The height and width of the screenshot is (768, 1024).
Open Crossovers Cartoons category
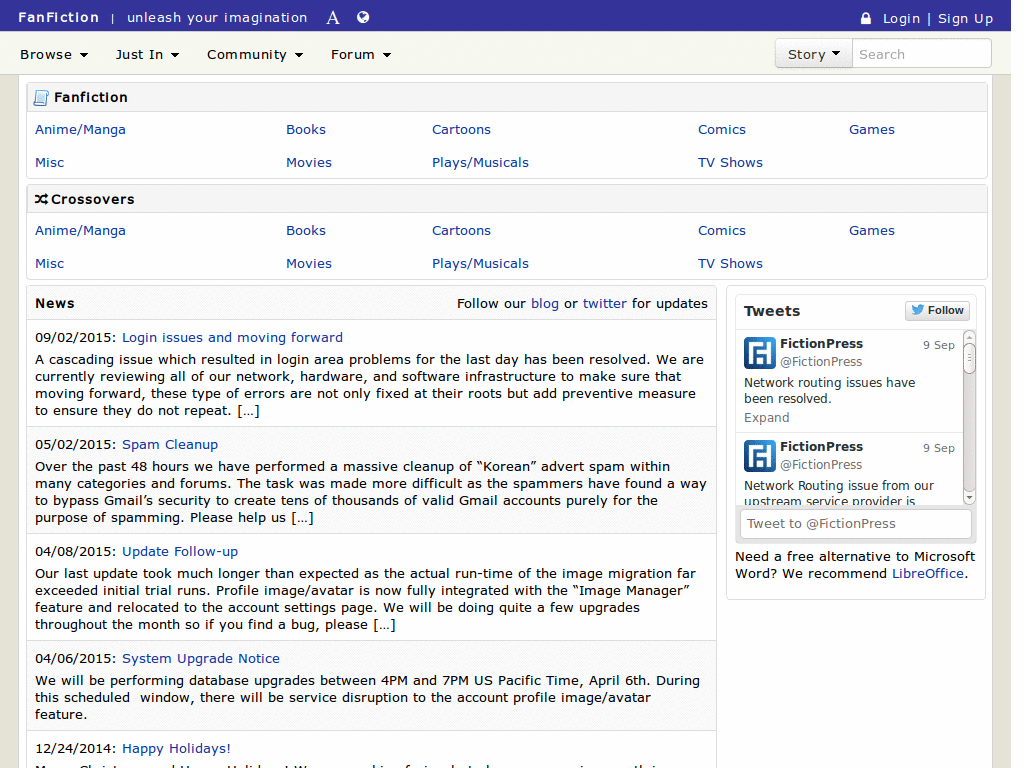pos(461,231)
